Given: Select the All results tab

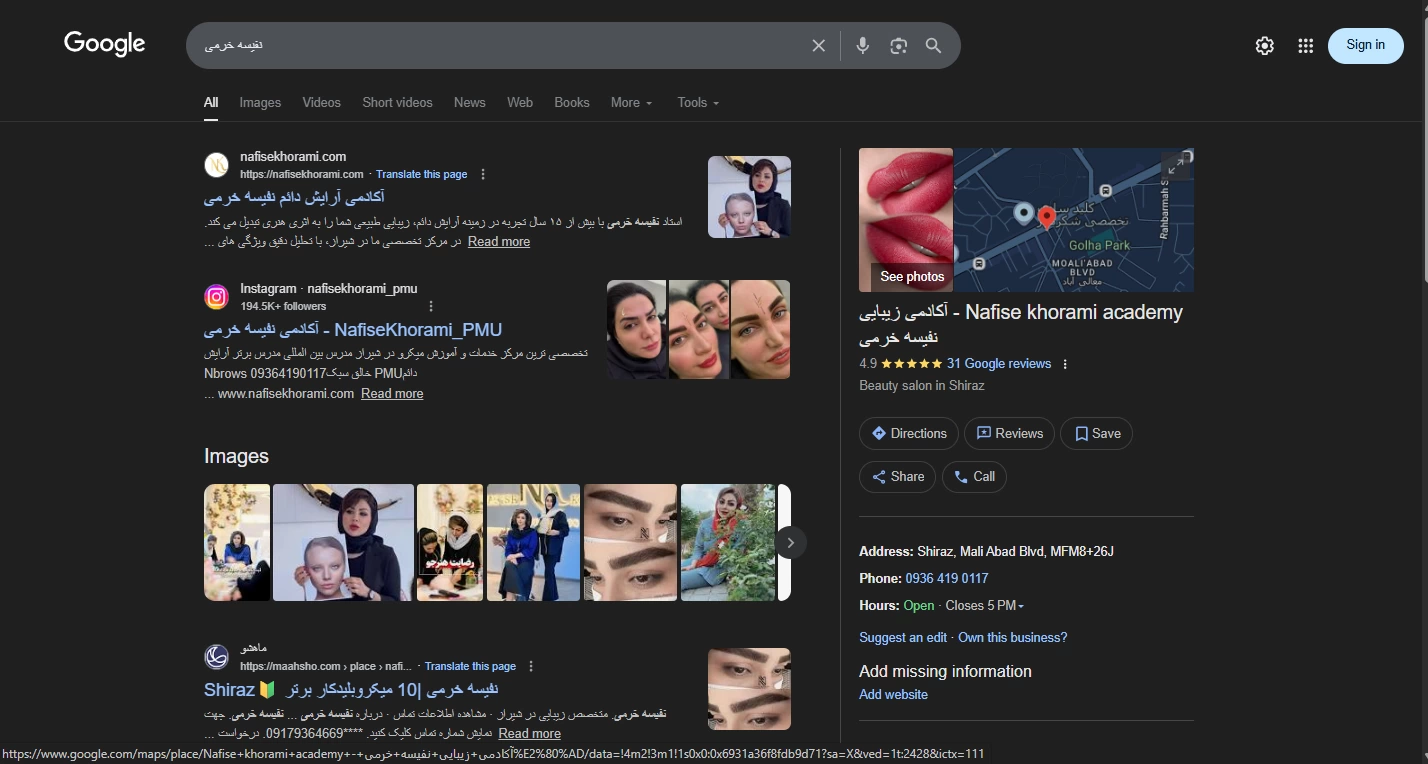Looking at the screenshot, I should point(211,102).
